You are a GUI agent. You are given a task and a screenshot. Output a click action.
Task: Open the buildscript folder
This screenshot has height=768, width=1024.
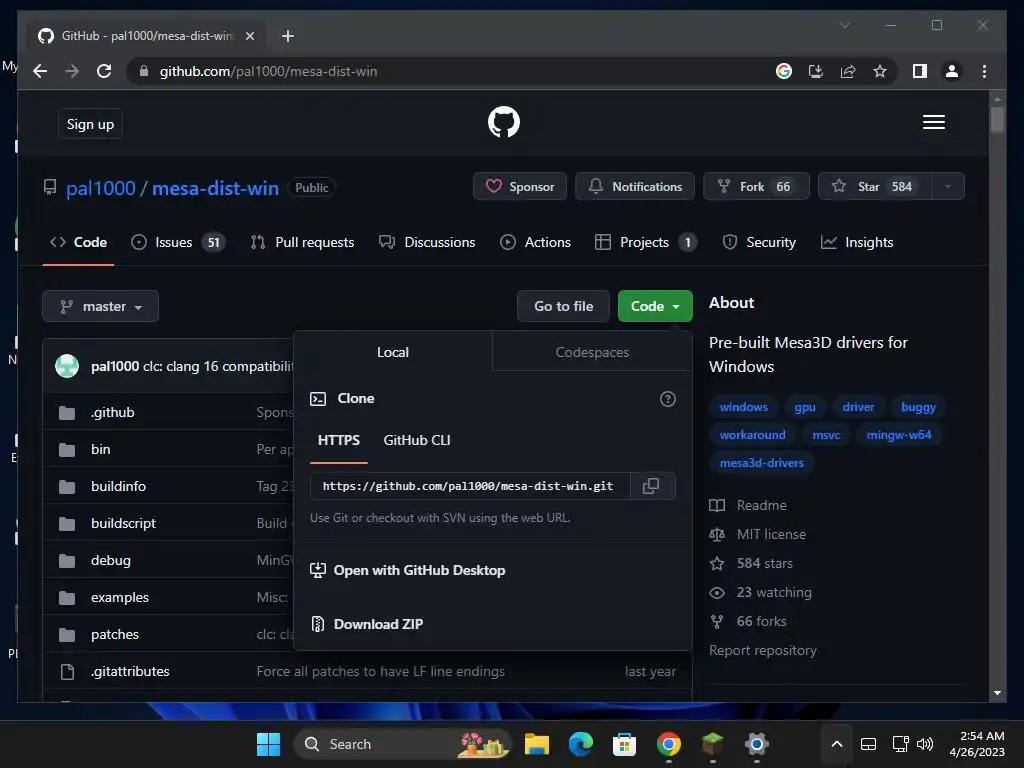tap(123, 523)
